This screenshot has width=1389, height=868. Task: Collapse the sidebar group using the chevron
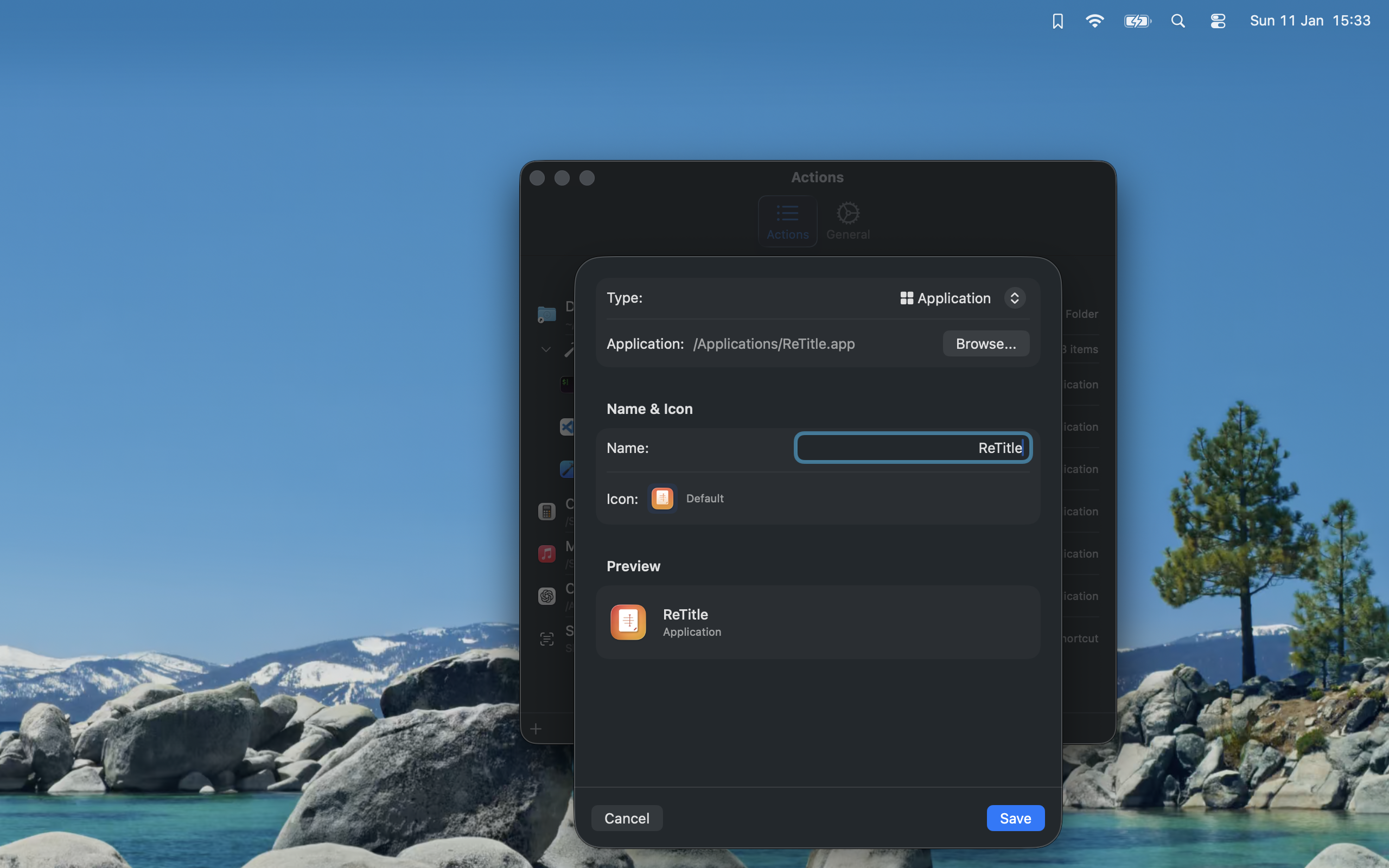point(545,349)
